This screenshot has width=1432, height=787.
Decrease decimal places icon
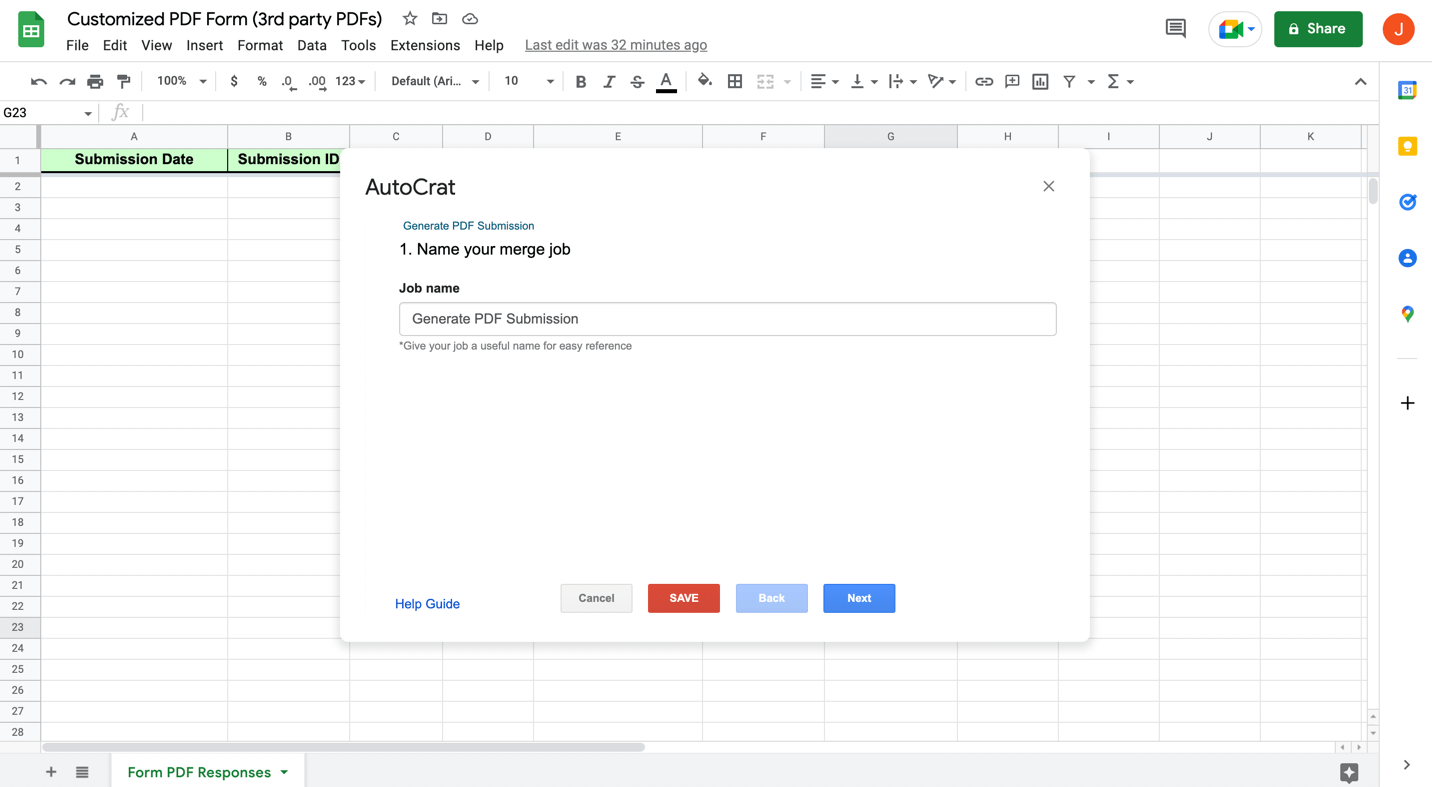coord(288,82)
